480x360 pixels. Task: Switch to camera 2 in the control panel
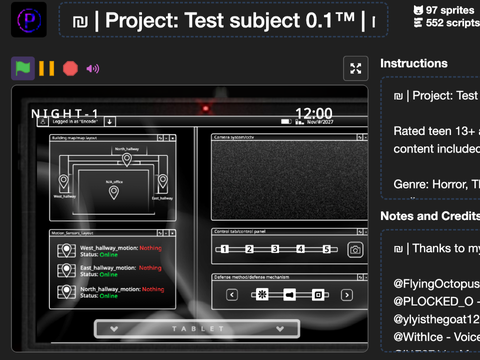tap(249, 249)
